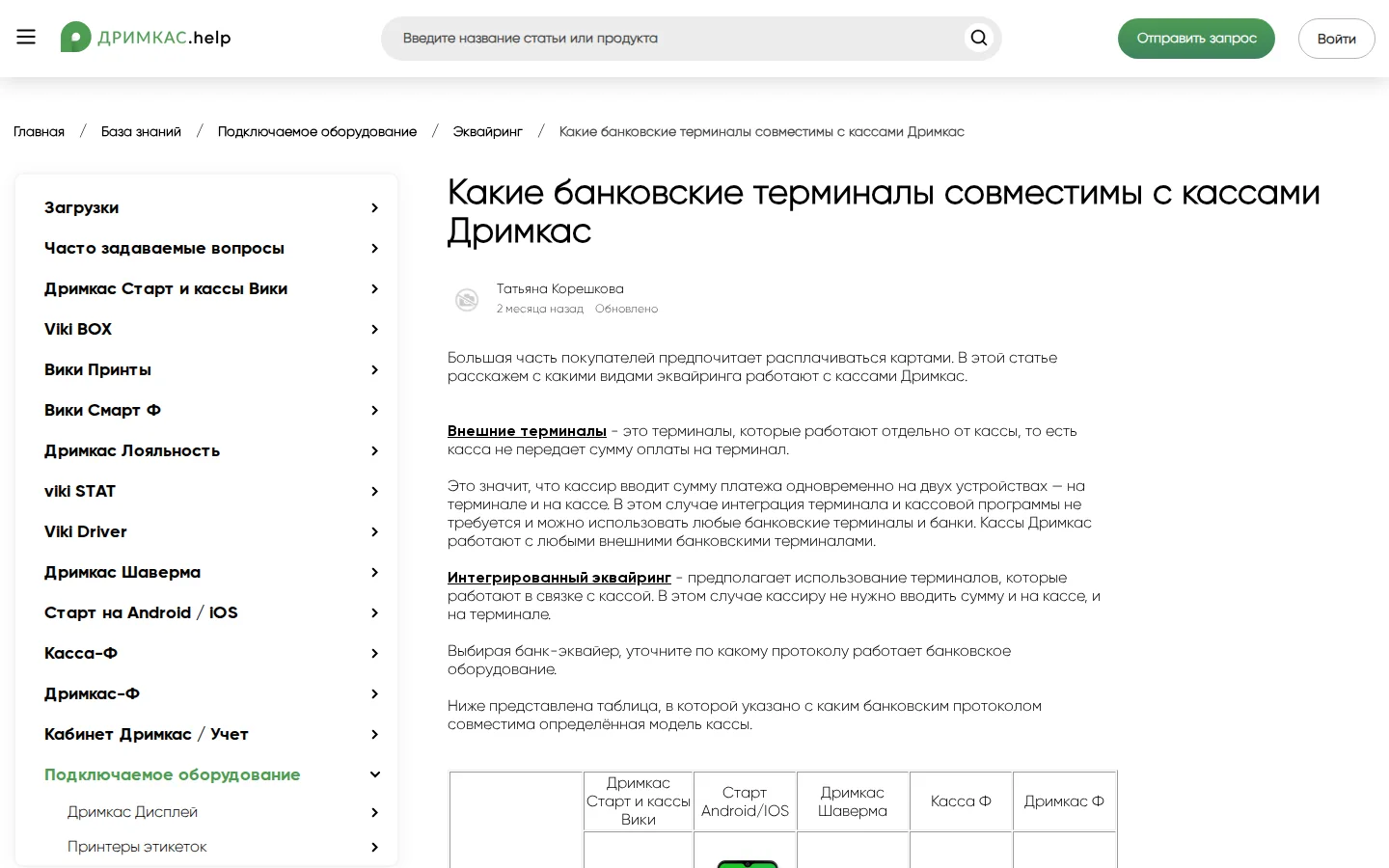Click the table header Касса Ф
Screen dimensions: 1389x868
tap(961, 801)
